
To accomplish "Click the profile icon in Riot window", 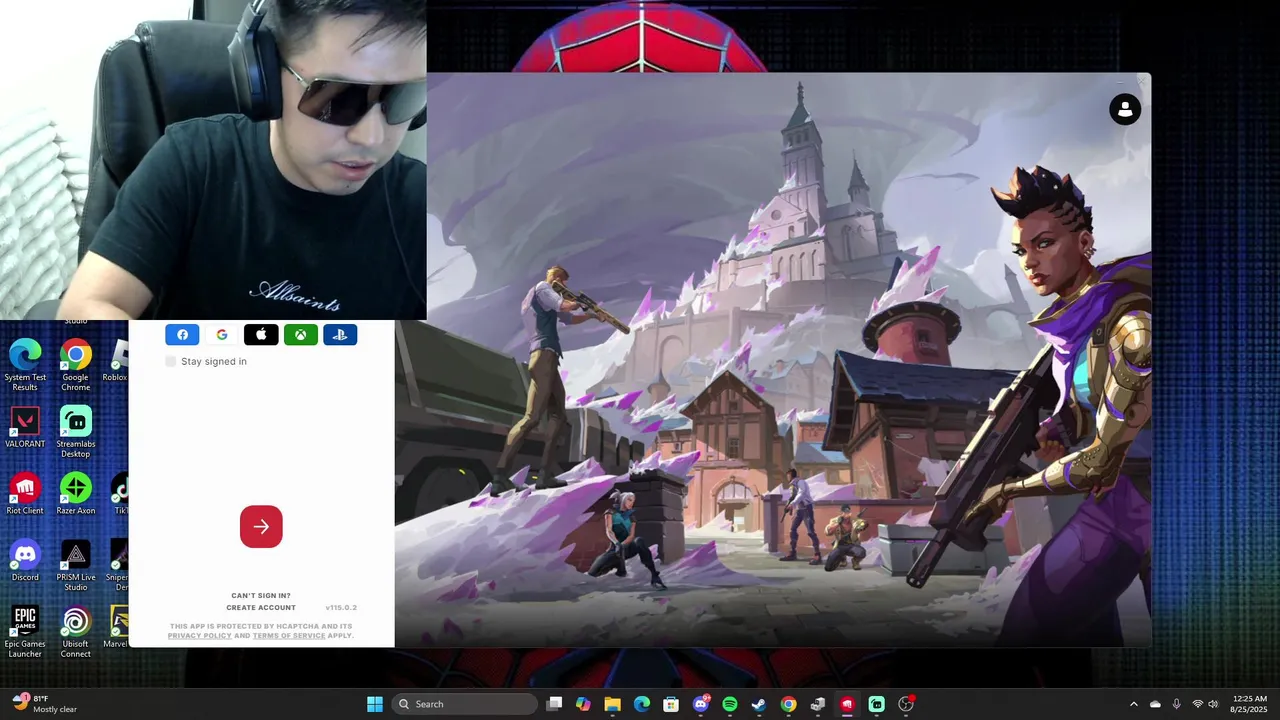I will point(1125,109).
